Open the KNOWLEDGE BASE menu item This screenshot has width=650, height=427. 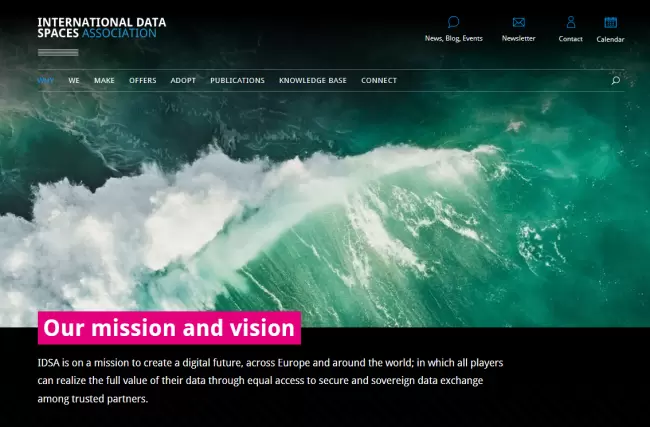(312, 81)
